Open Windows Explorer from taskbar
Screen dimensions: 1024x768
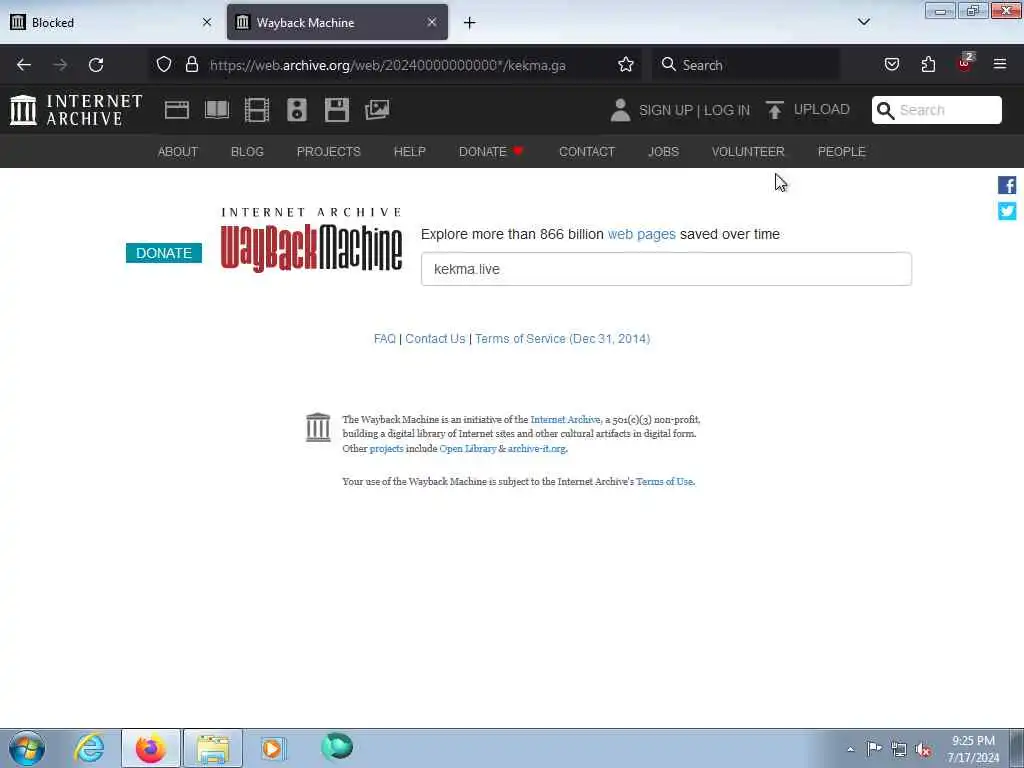pyautogui.click(x=213, y=748)
